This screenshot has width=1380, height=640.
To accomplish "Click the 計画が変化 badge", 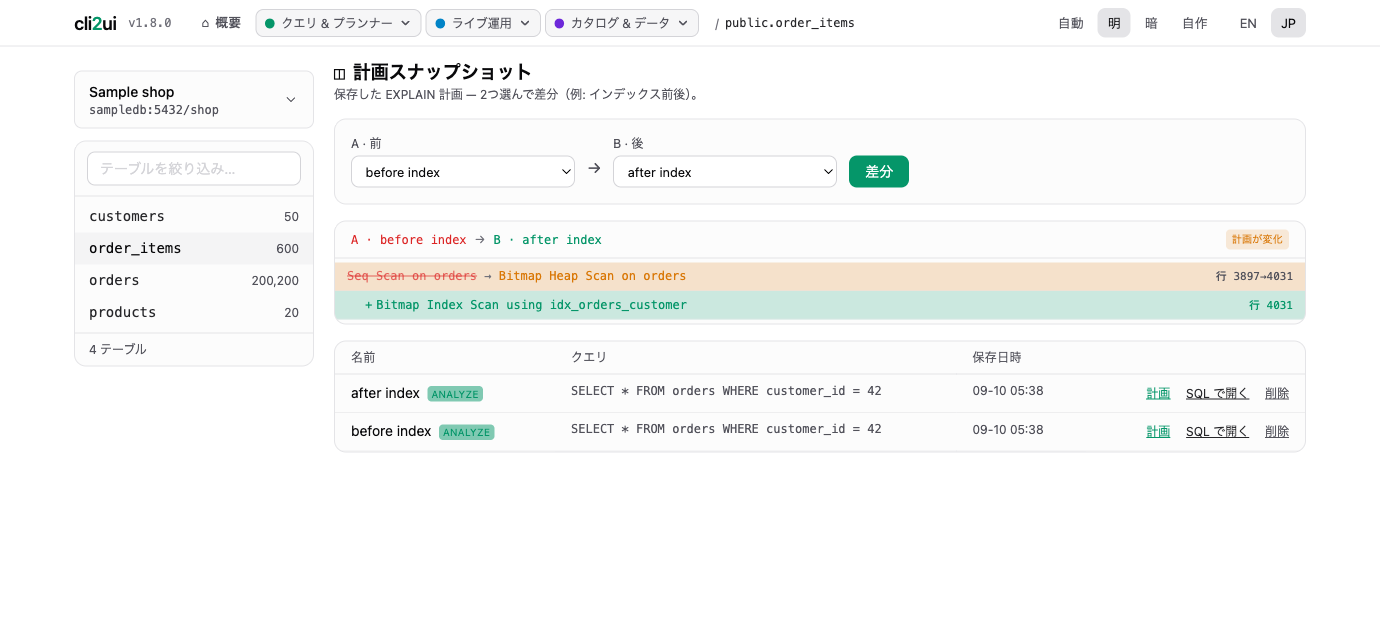I will tap(1257, 240).
